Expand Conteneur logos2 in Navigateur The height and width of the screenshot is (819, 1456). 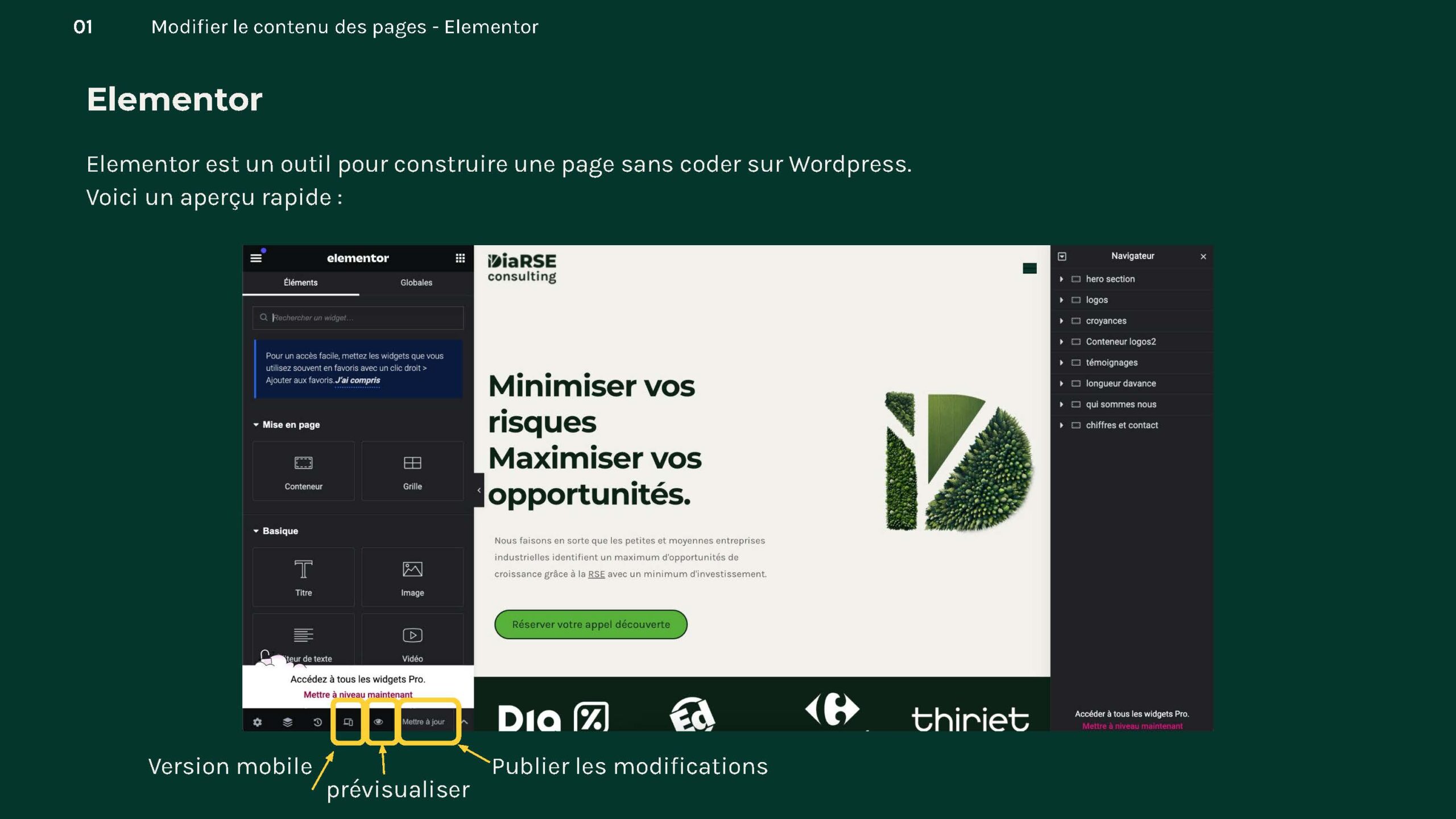(1061, 342)
